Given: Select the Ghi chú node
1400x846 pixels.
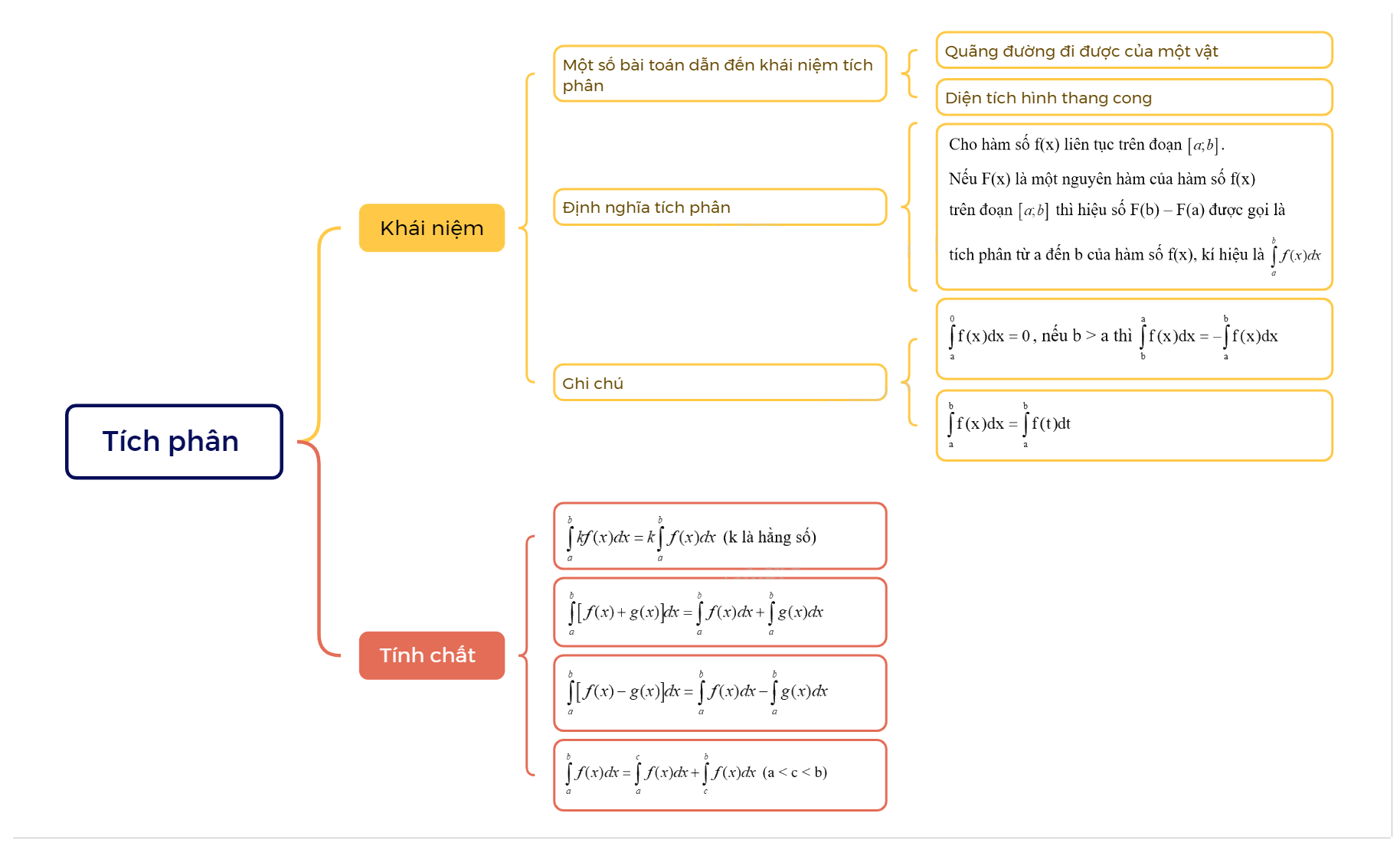Looking at the screenshot, I should 719,383.
